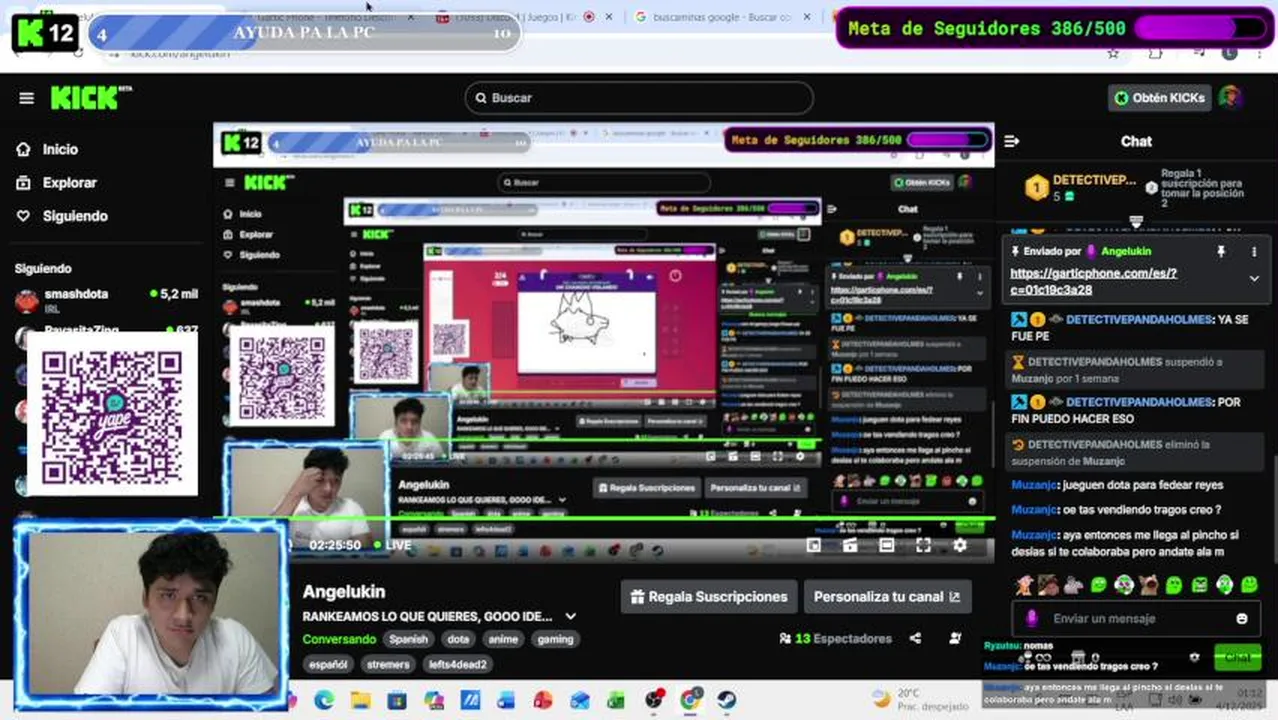Viewport: 1278px width, 720px height.
Task: Open Explorar in the sidebar
Action: point(69,183)
